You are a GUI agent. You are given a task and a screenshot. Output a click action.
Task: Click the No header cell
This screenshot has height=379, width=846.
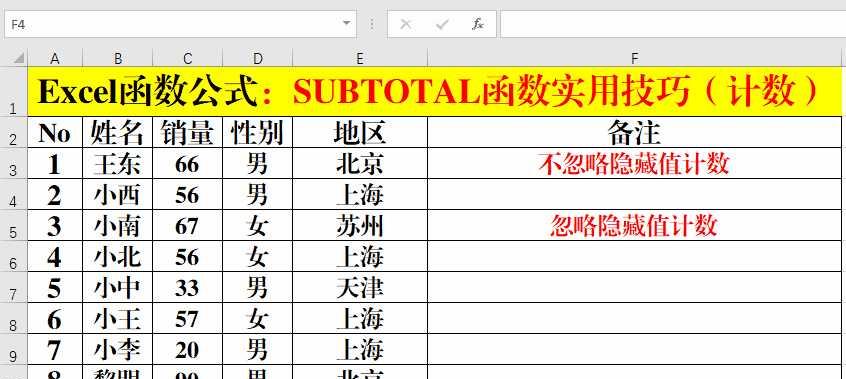pos(54,132)
